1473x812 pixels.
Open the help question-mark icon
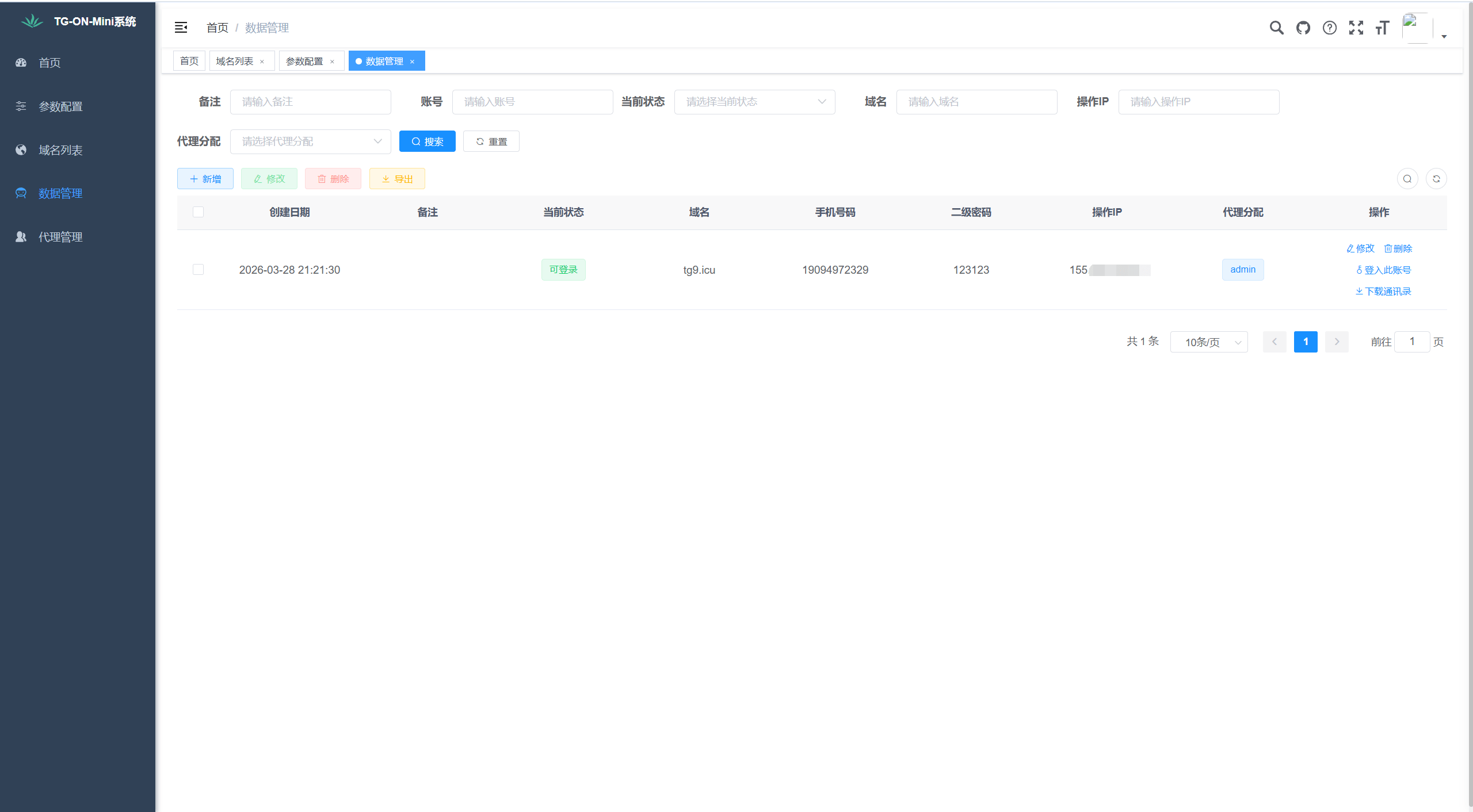tap(1329, 28)
